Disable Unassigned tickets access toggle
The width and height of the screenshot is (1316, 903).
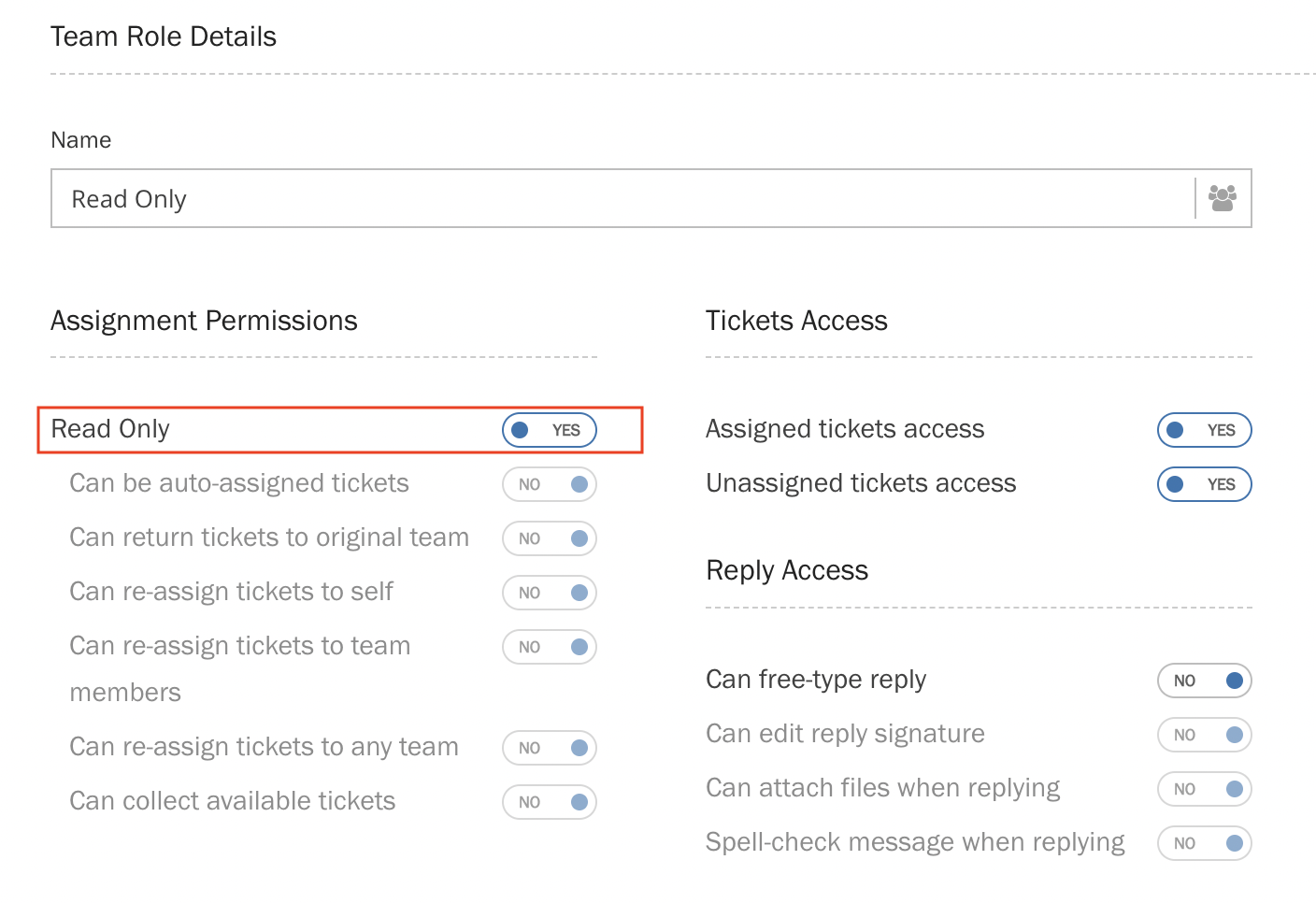[x=1204, y=484]
